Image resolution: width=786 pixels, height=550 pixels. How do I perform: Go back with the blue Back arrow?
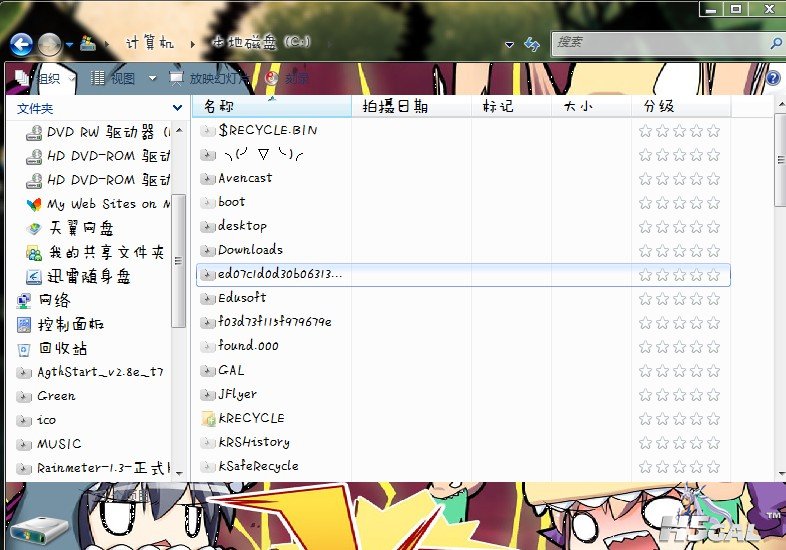coord(21,45)
